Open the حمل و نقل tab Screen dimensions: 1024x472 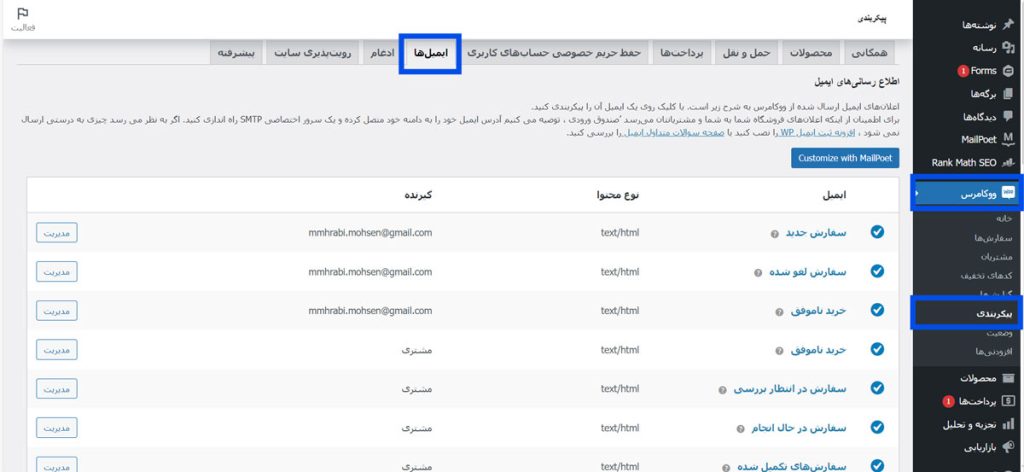[746, 53]
